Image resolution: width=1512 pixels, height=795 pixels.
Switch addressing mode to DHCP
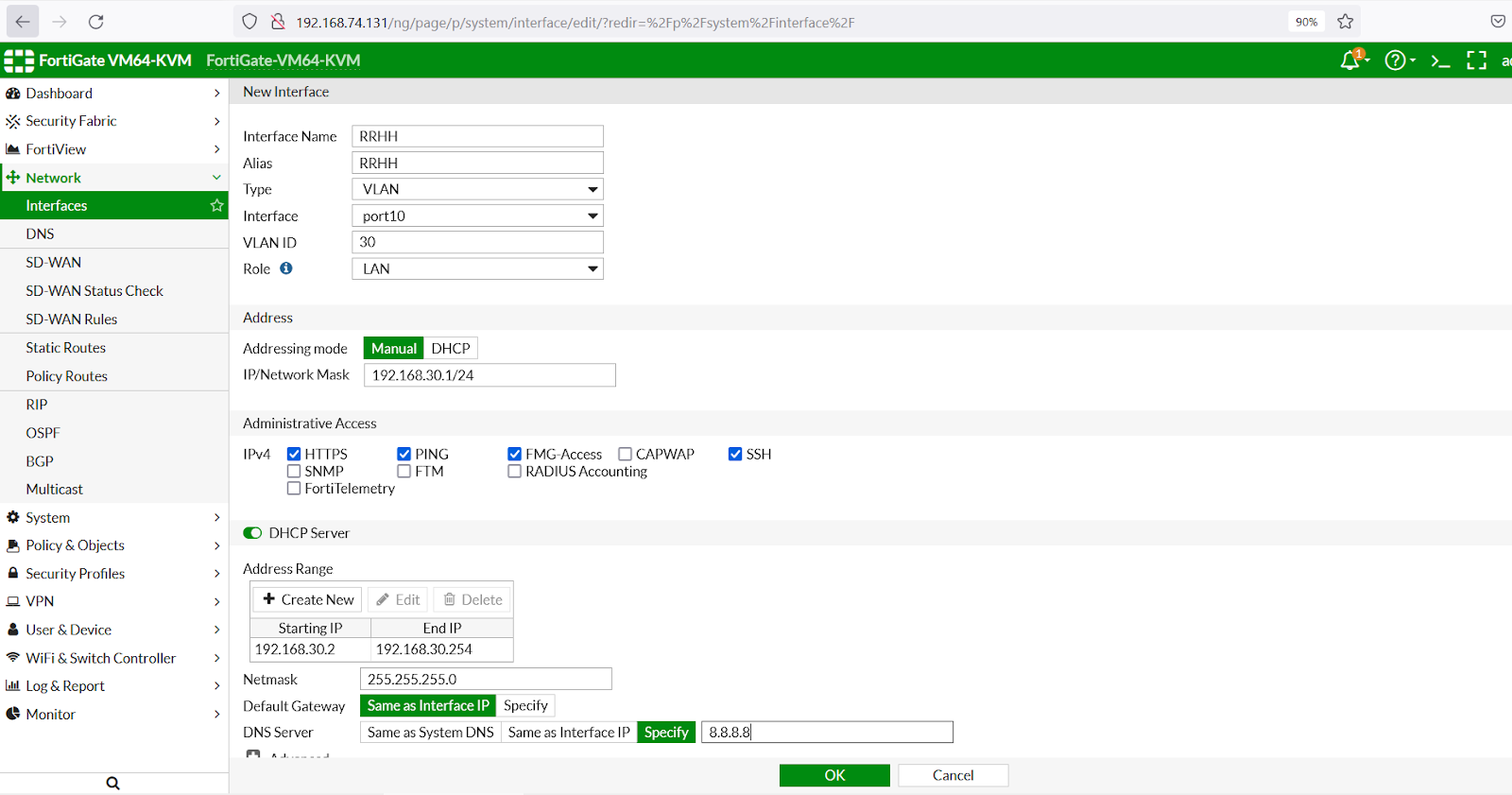451,349
